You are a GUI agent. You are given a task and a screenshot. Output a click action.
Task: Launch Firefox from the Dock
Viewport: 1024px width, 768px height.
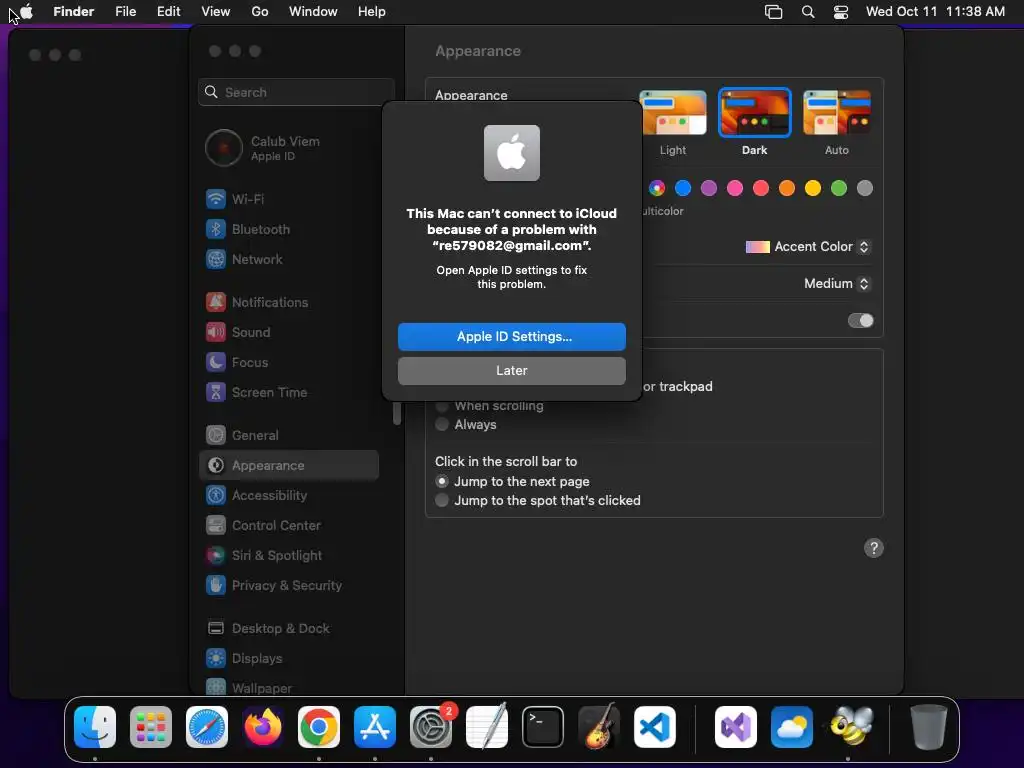coord(263,727)
